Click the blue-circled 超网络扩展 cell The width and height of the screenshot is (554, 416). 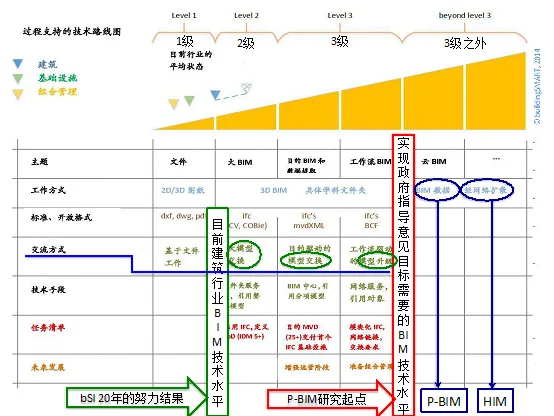click(487, 190)
